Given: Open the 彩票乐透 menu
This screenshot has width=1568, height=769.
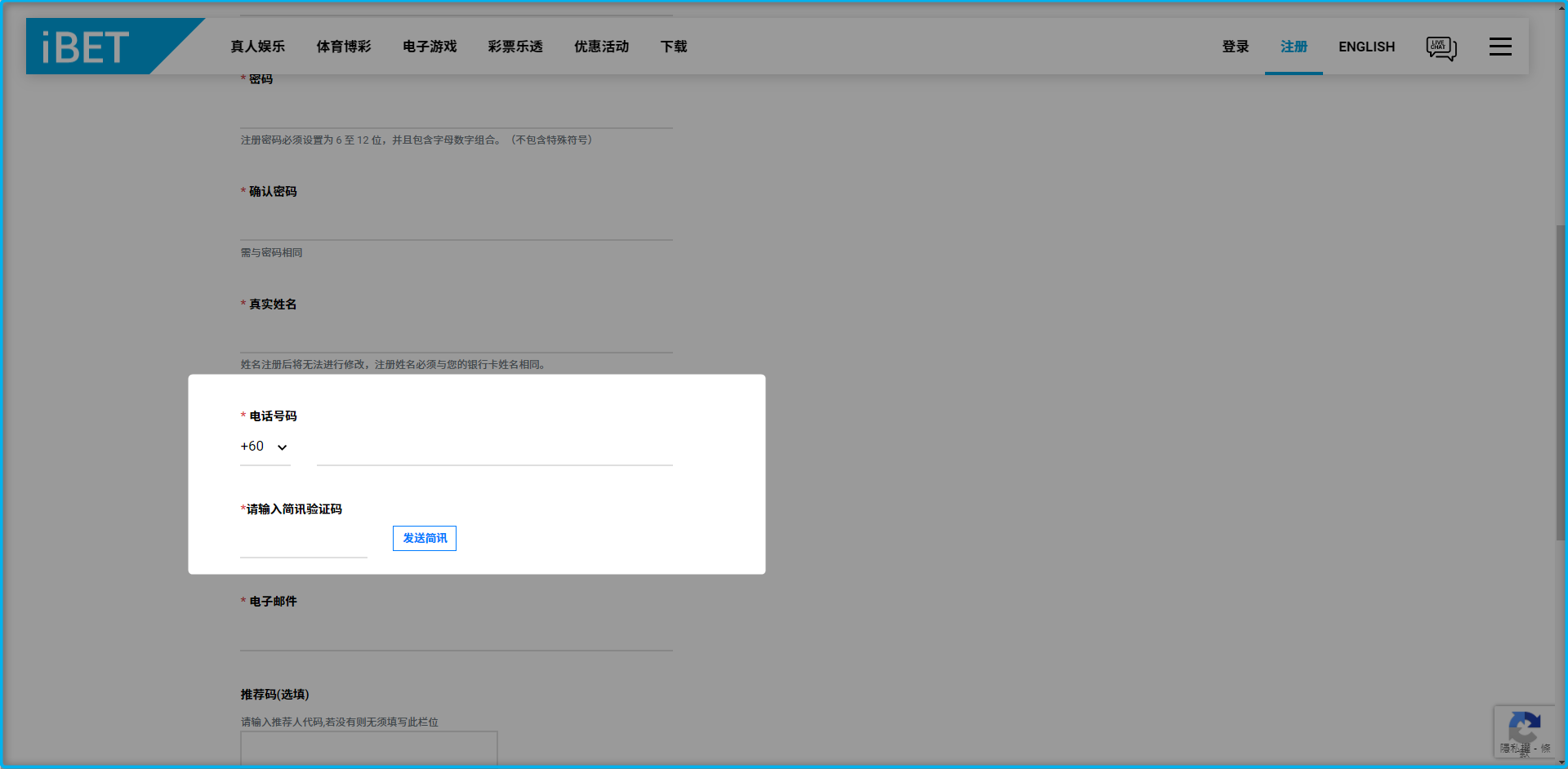Looking at the screenshot, I should tap(514, 47).
